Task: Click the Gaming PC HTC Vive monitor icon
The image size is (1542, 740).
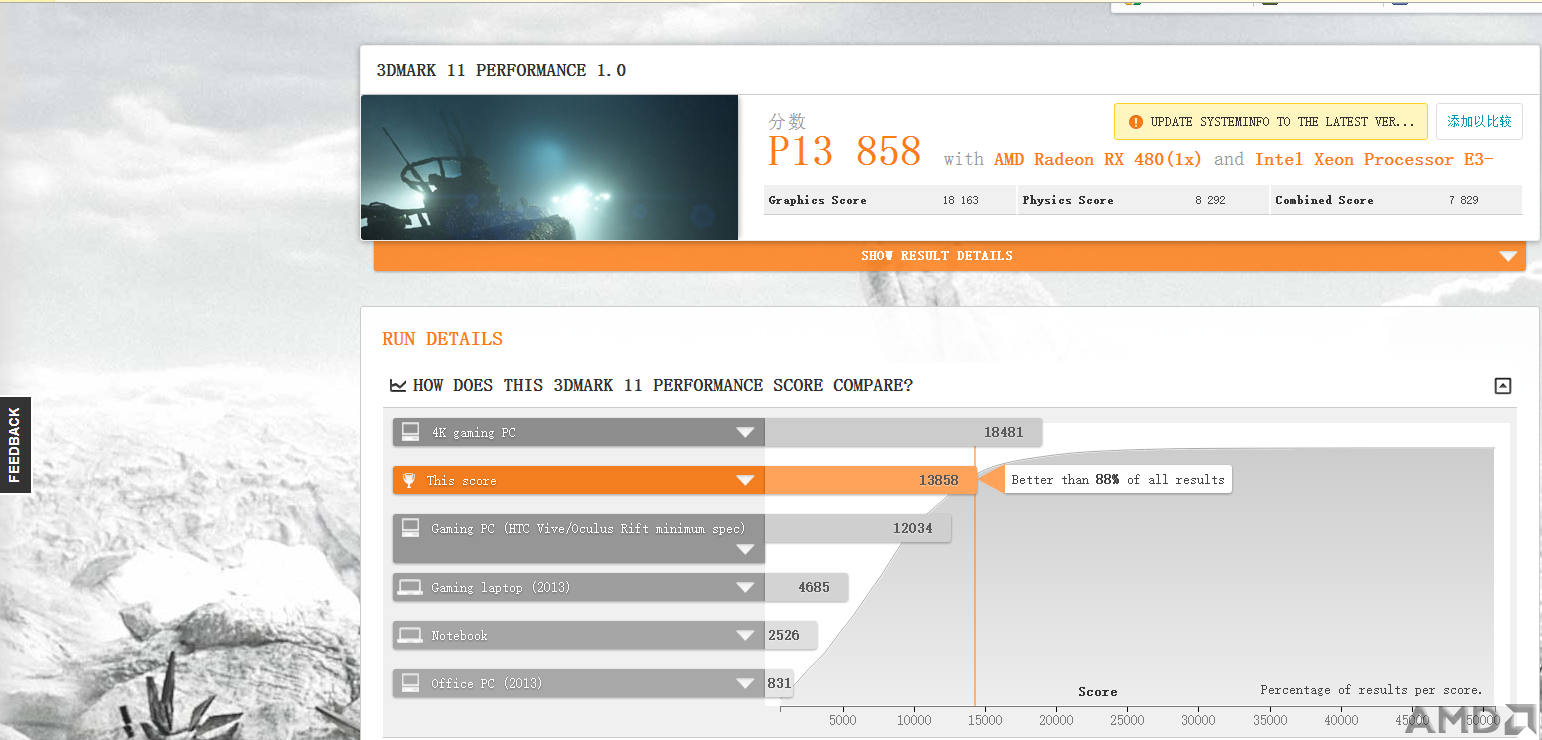Action: [410, 528]
